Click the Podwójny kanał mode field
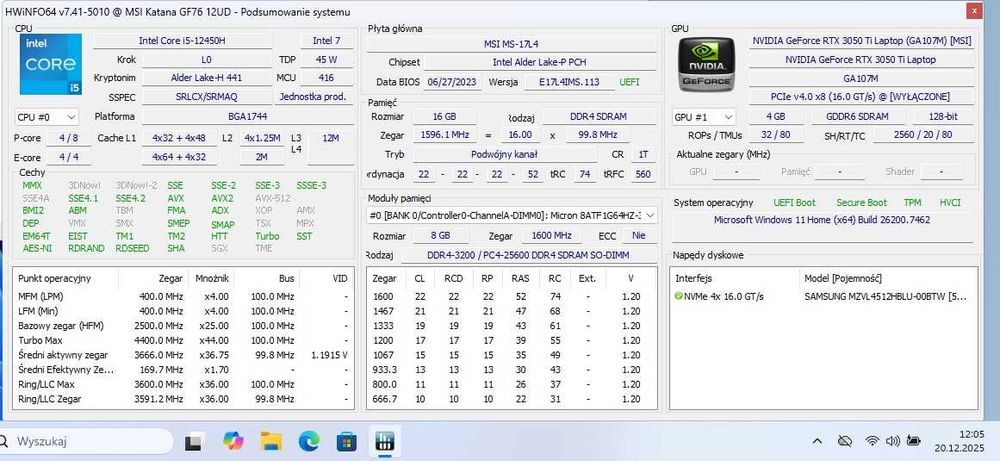Viewport: 1000px width, 461px height. [x=504, y=154]
